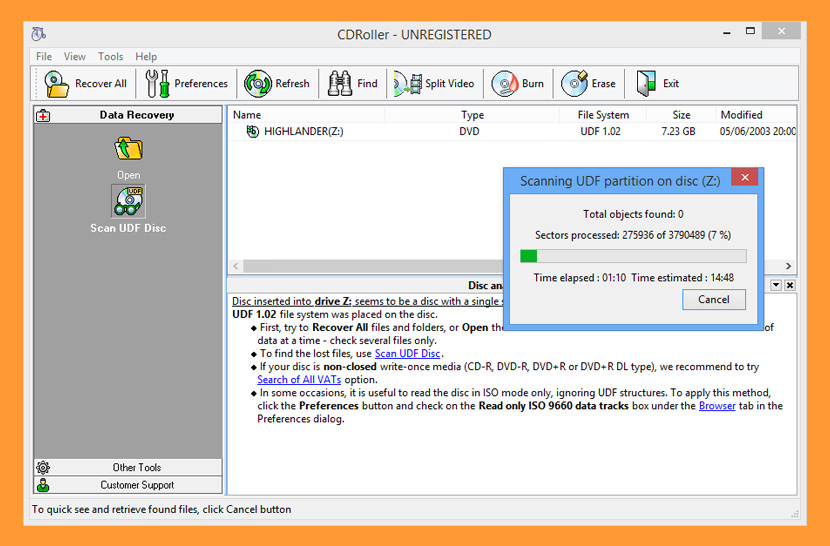Open the File menu
The image size is (830, 546).
pyautogui.click(x=44, y=56)
